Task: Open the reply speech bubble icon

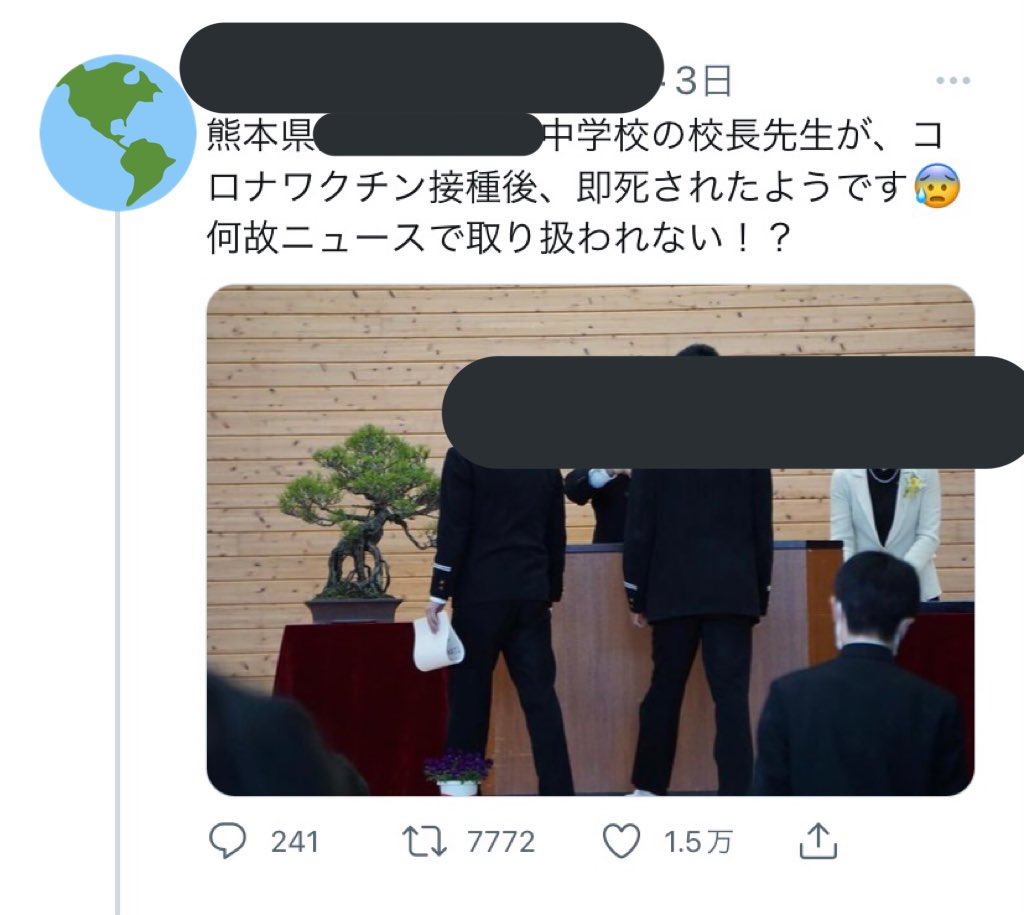Action: click(227, 841)
